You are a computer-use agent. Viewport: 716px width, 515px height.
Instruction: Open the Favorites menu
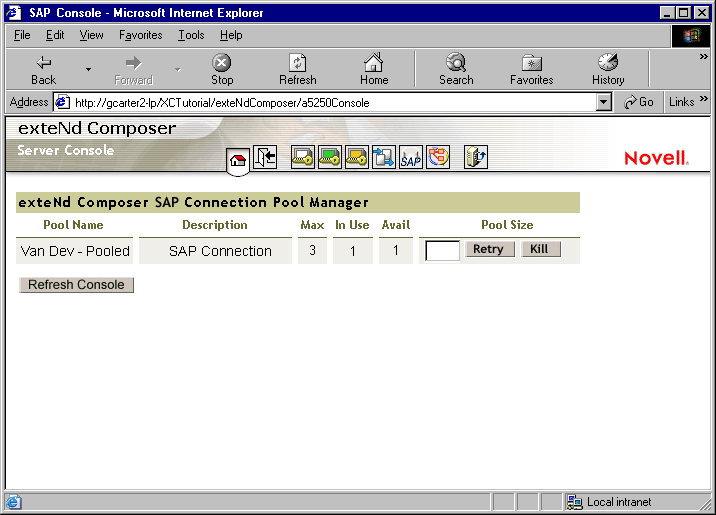point(141,35)
